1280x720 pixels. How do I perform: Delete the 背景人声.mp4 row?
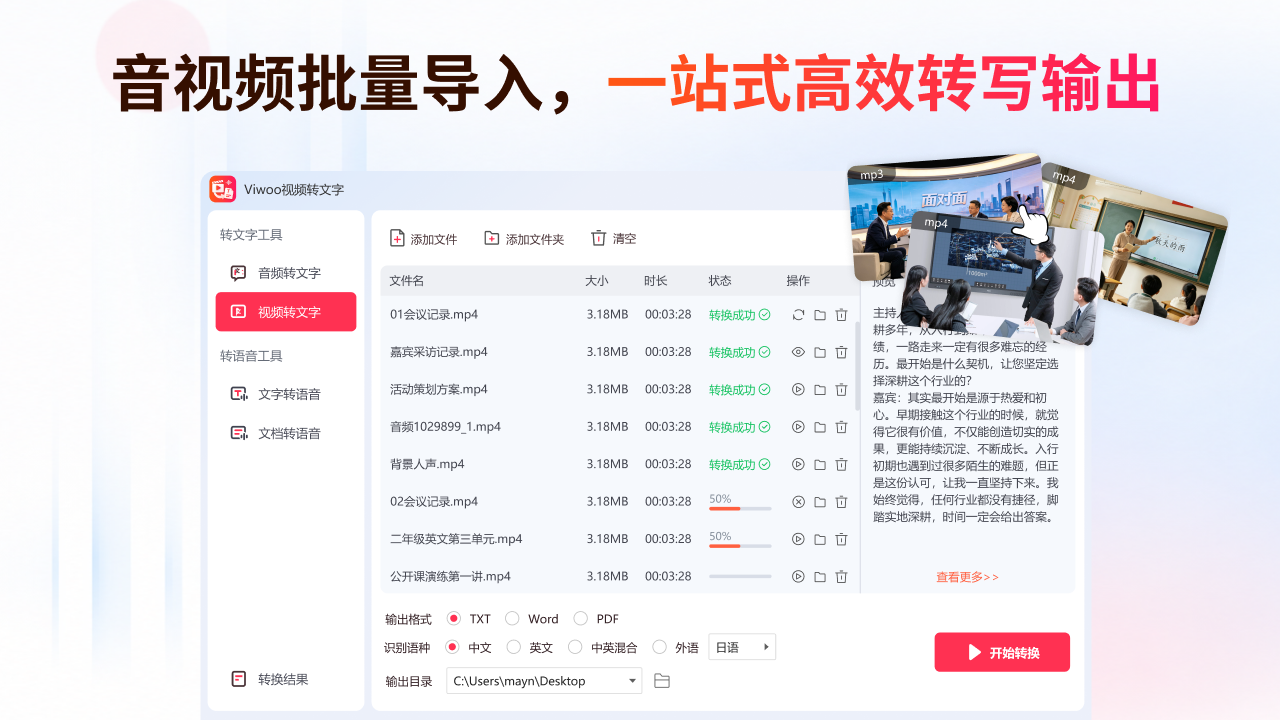pyautogui.click(x=841, y=464)
